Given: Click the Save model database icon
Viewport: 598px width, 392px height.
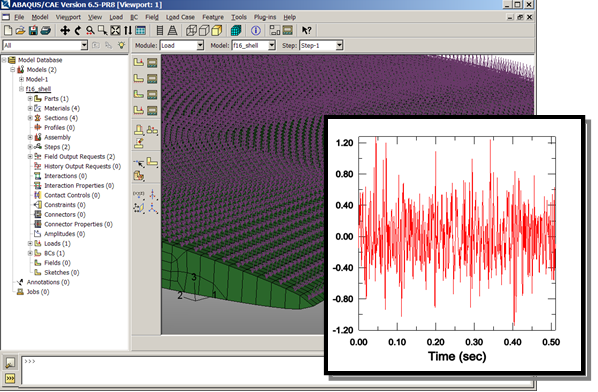Looking at the screenshot, I should tap(33, 30).
